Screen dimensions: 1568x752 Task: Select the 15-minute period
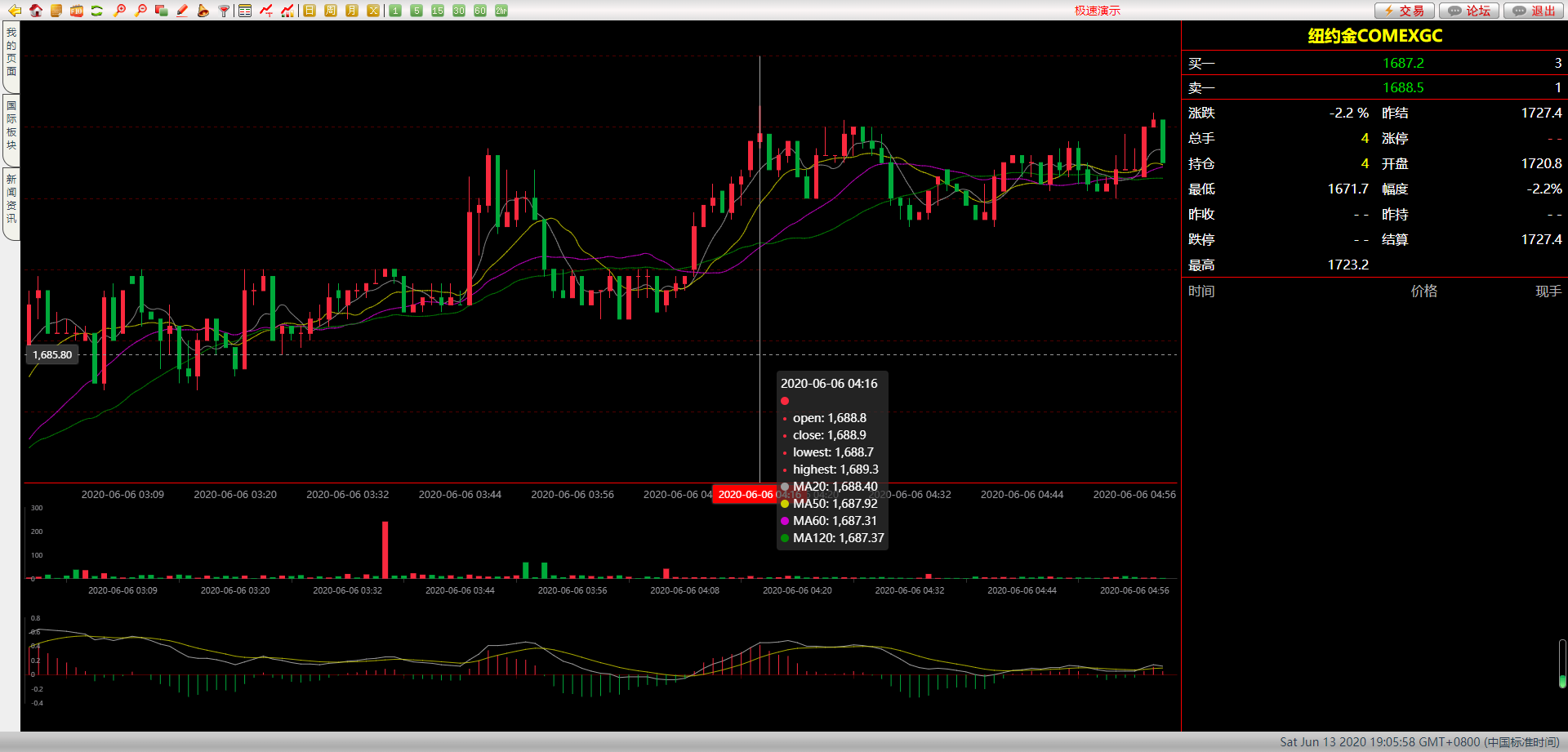438,11
